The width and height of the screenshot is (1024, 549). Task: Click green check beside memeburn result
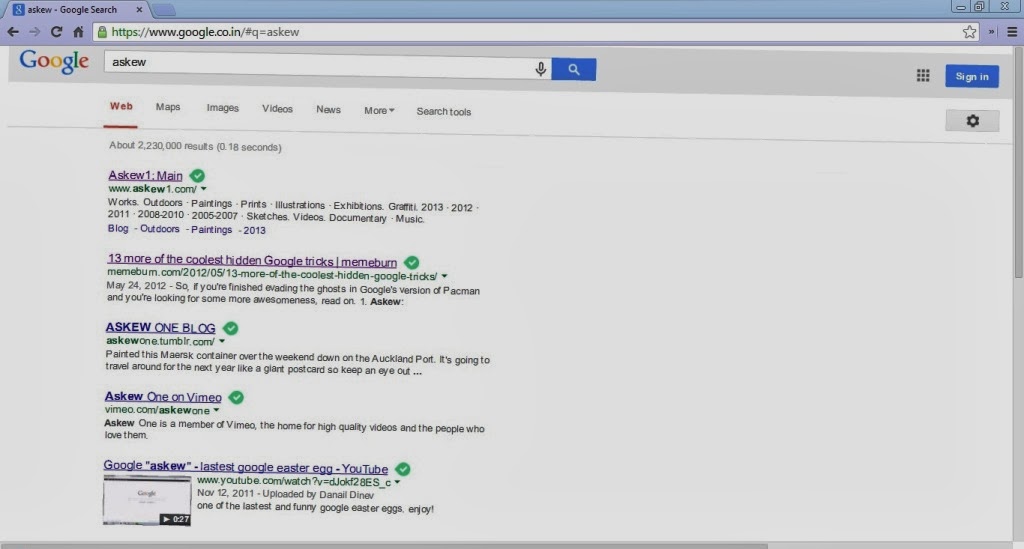click(x=411, y=262)
